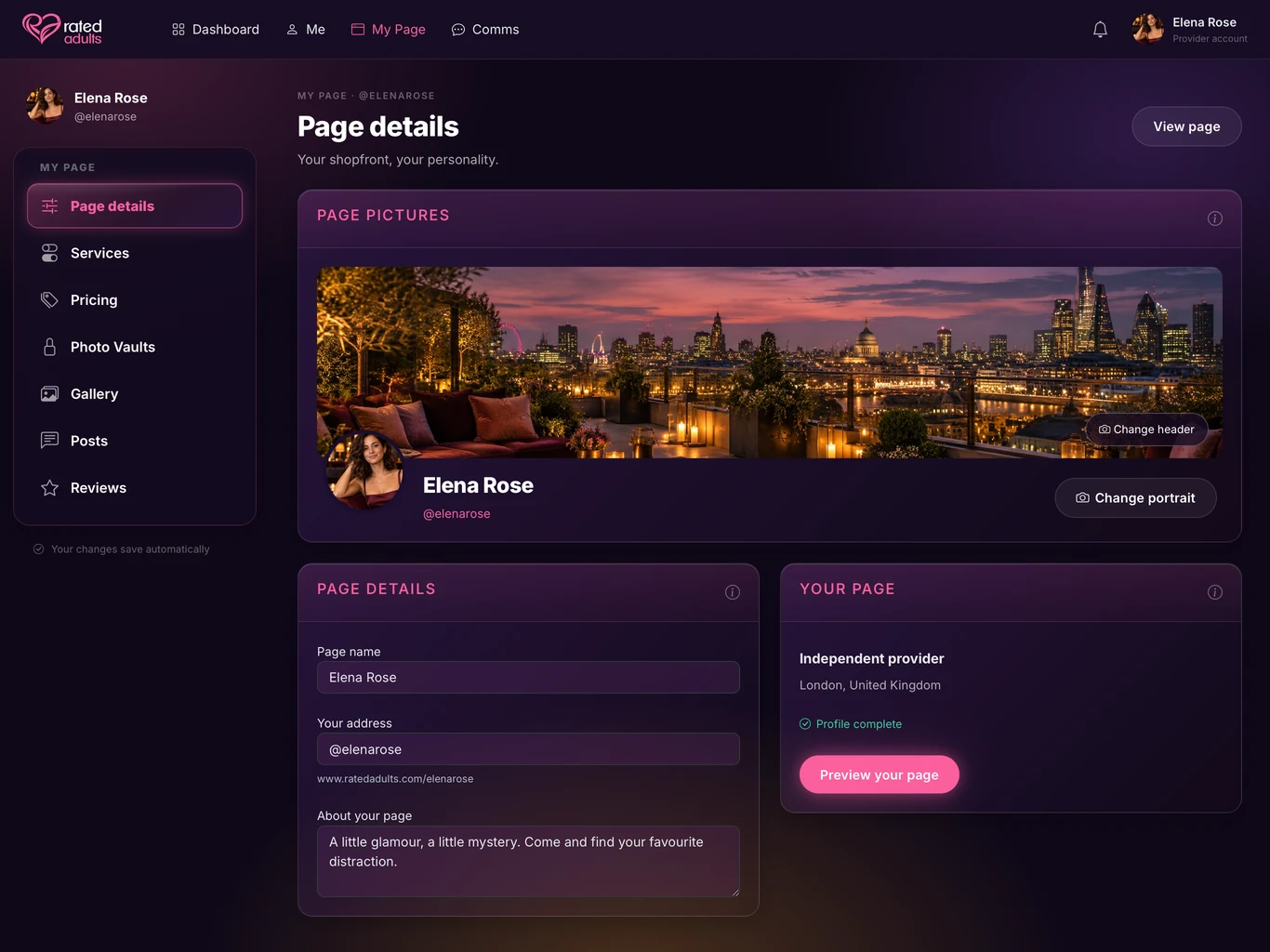Click the Pricing tag icon

click(50, 300)
